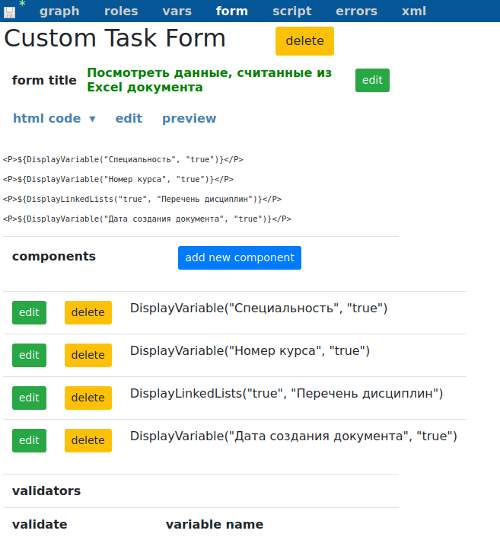500x537 pixels.
Task: Delete the DisplayLinkedLists component
Action: click(x=88, y=398)
